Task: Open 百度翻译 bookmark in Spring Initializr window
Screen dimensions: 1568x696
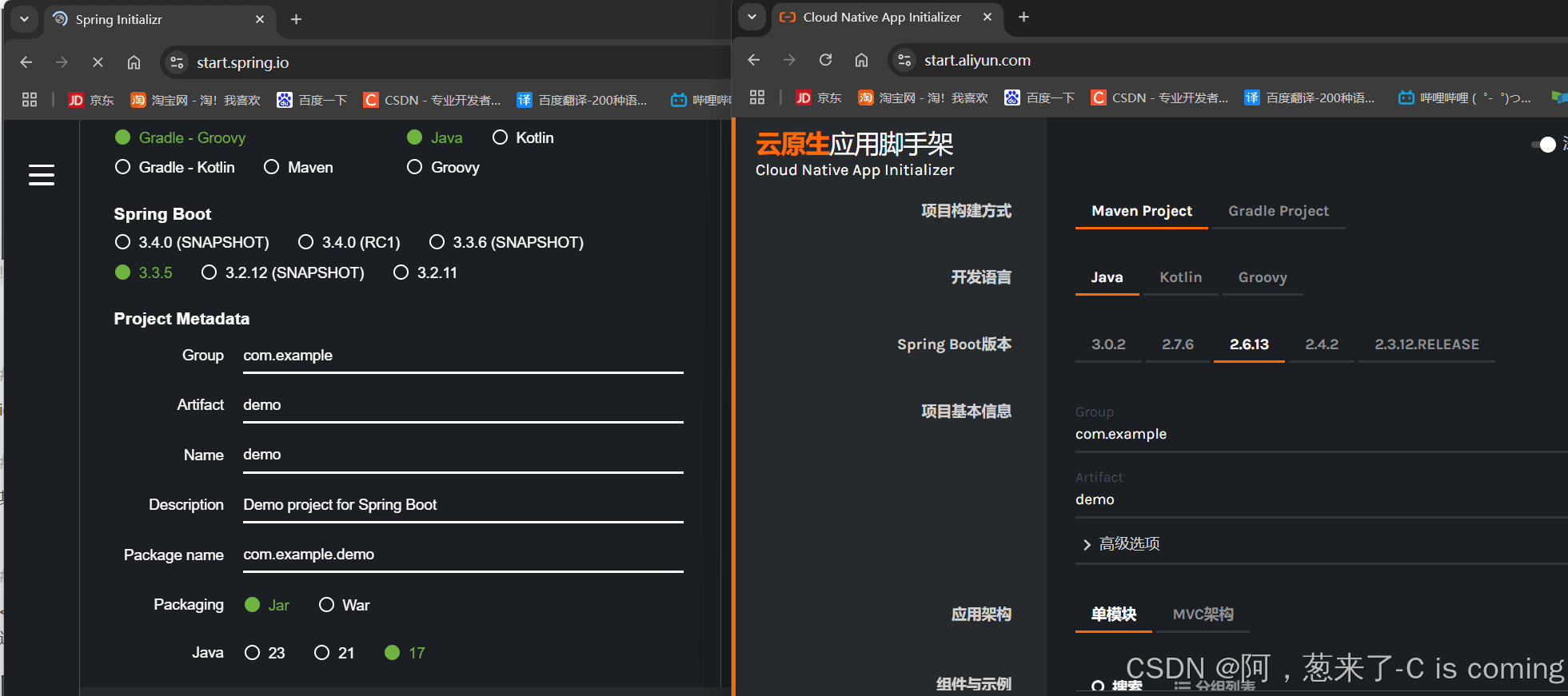Action: pos(582,100)
